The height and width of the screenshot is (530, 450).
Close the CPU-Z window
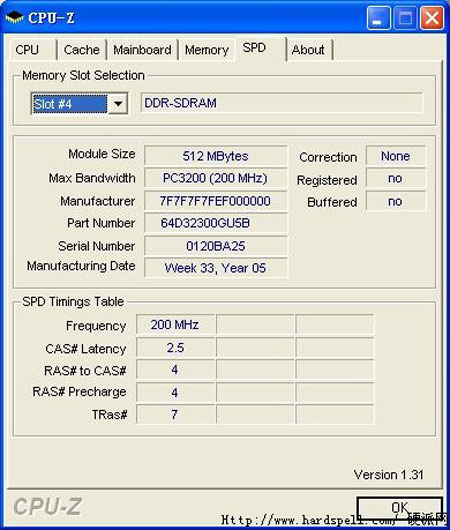(432, 17)
